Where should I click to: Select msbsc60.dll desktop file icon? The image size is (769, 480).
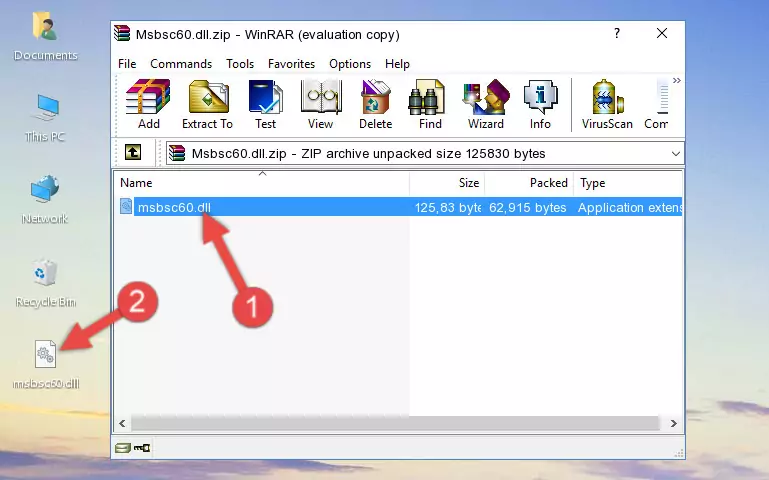click(46, 364)
